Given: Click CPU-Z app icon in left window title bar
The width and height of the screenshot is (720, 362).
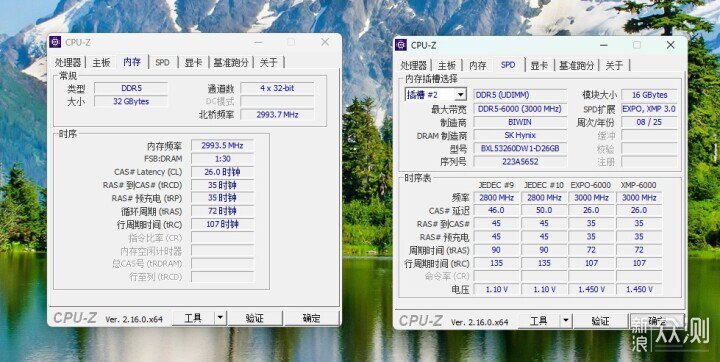Looking at the screenshot, I should click(x=55, y=42).
